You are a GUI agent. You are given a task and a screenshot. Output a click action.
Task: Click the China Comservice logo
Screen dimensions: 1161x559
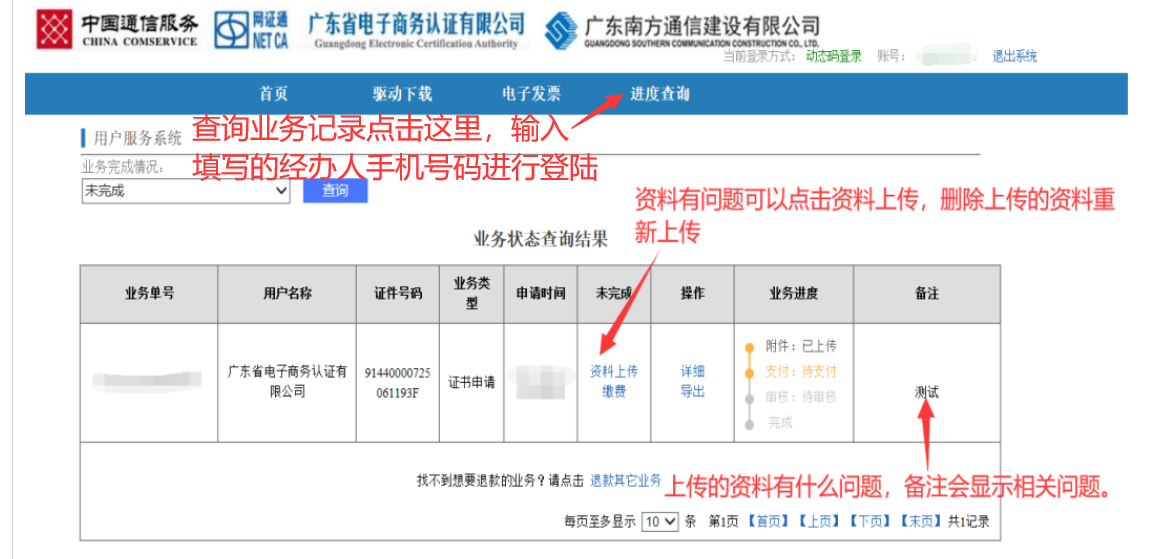point(117,30)
